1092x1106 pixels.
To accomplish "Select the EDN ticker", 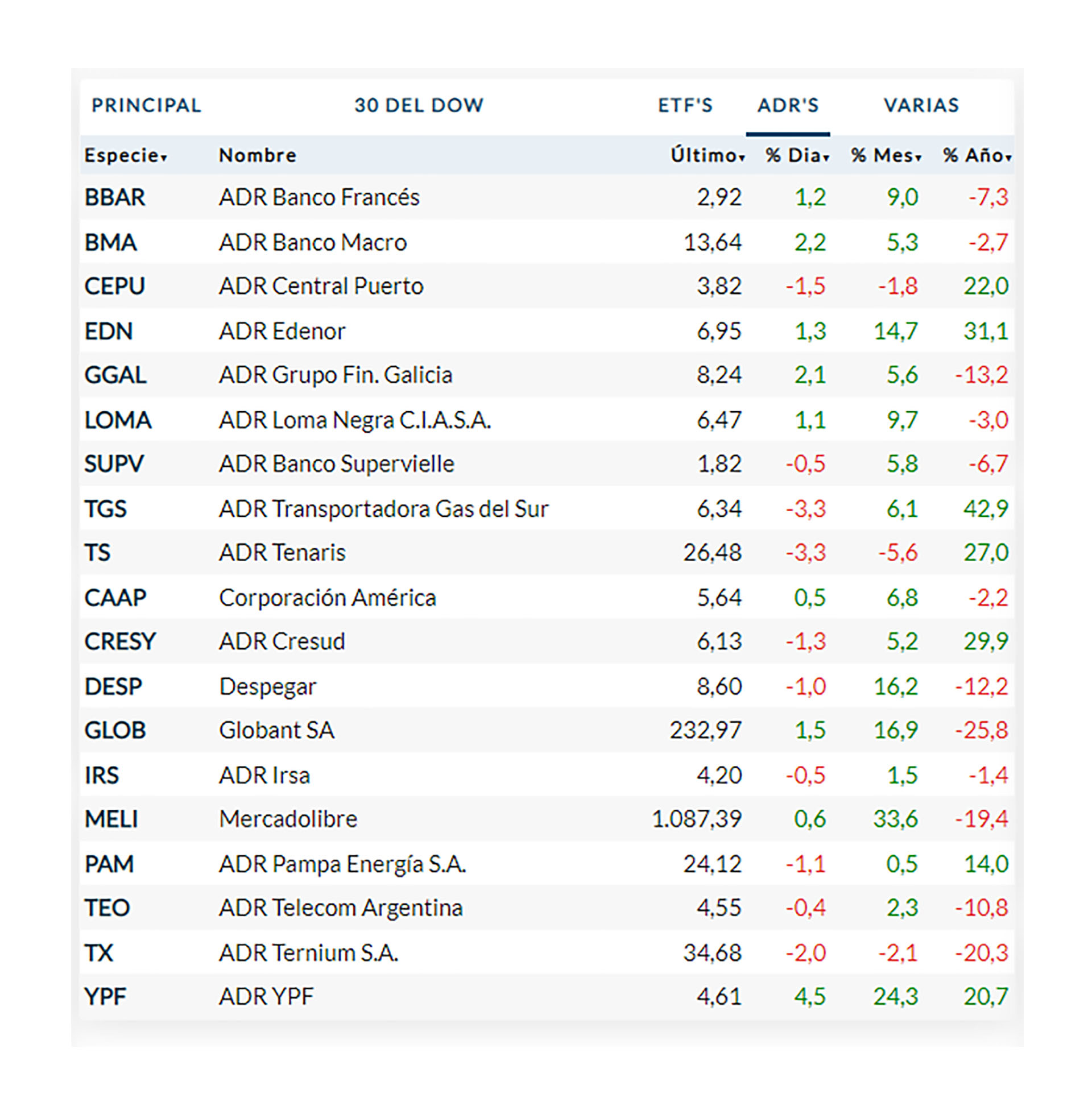I will (108, 332).
